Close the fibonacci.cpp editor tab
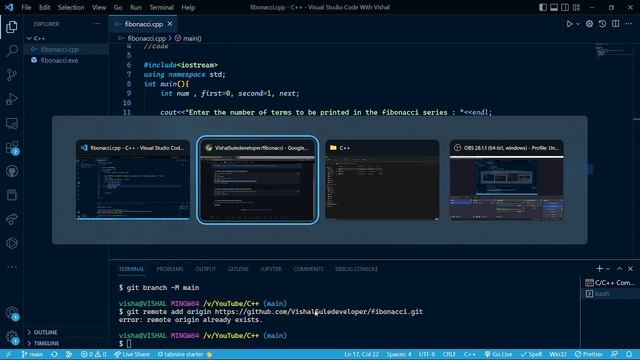 tap(170, 24)
